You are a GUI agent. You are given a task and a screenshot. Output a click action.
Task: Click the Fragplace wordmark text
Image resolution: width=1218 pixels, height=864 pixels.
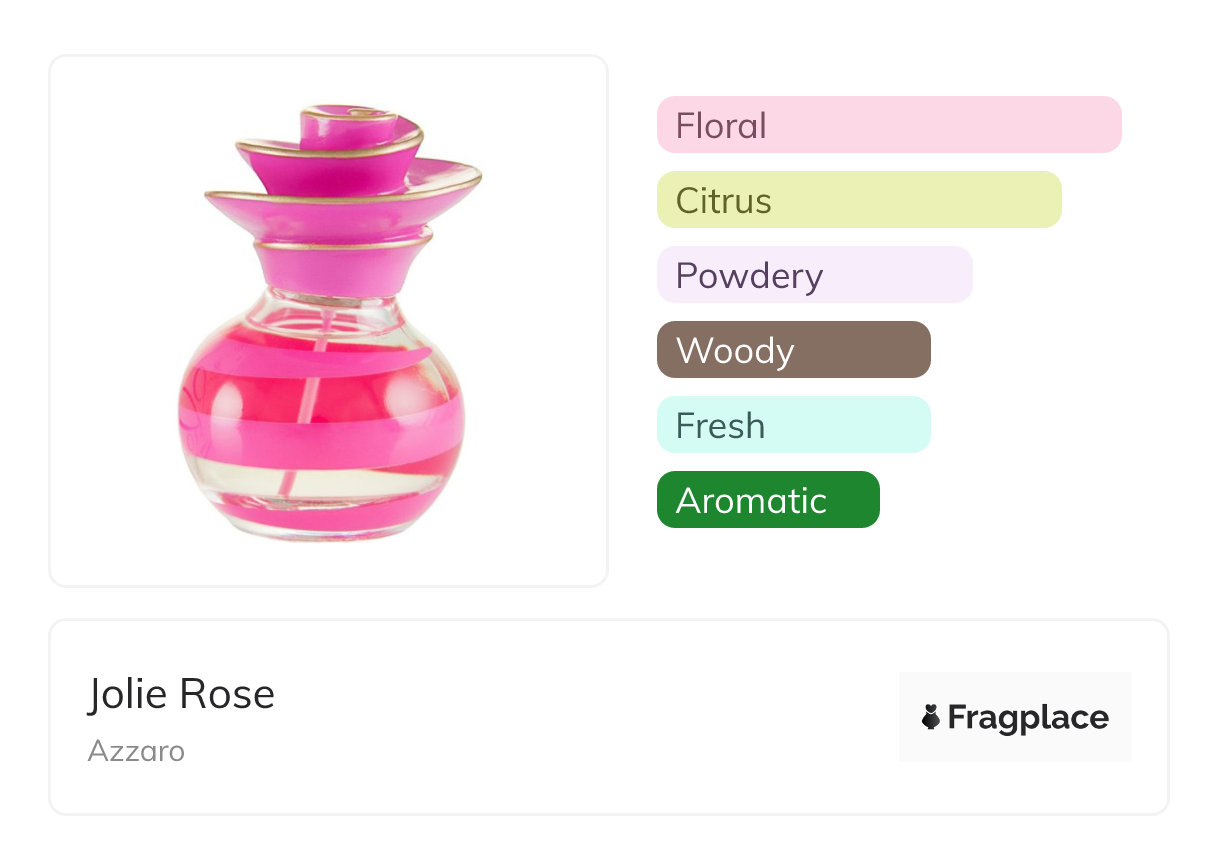[x=1028, y=717]
